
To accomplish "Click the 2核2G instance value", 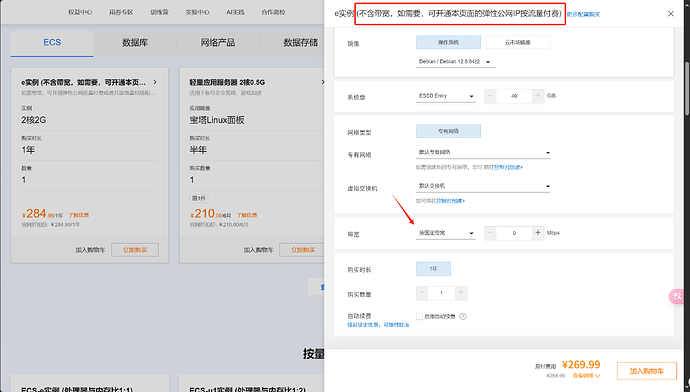I will pos(33,120).
